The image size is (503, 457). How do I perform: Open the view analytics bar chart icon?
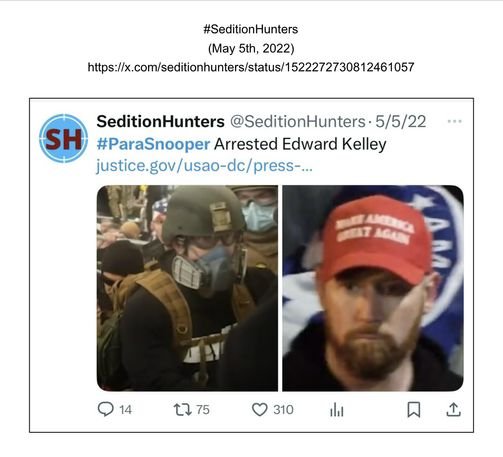337,410
